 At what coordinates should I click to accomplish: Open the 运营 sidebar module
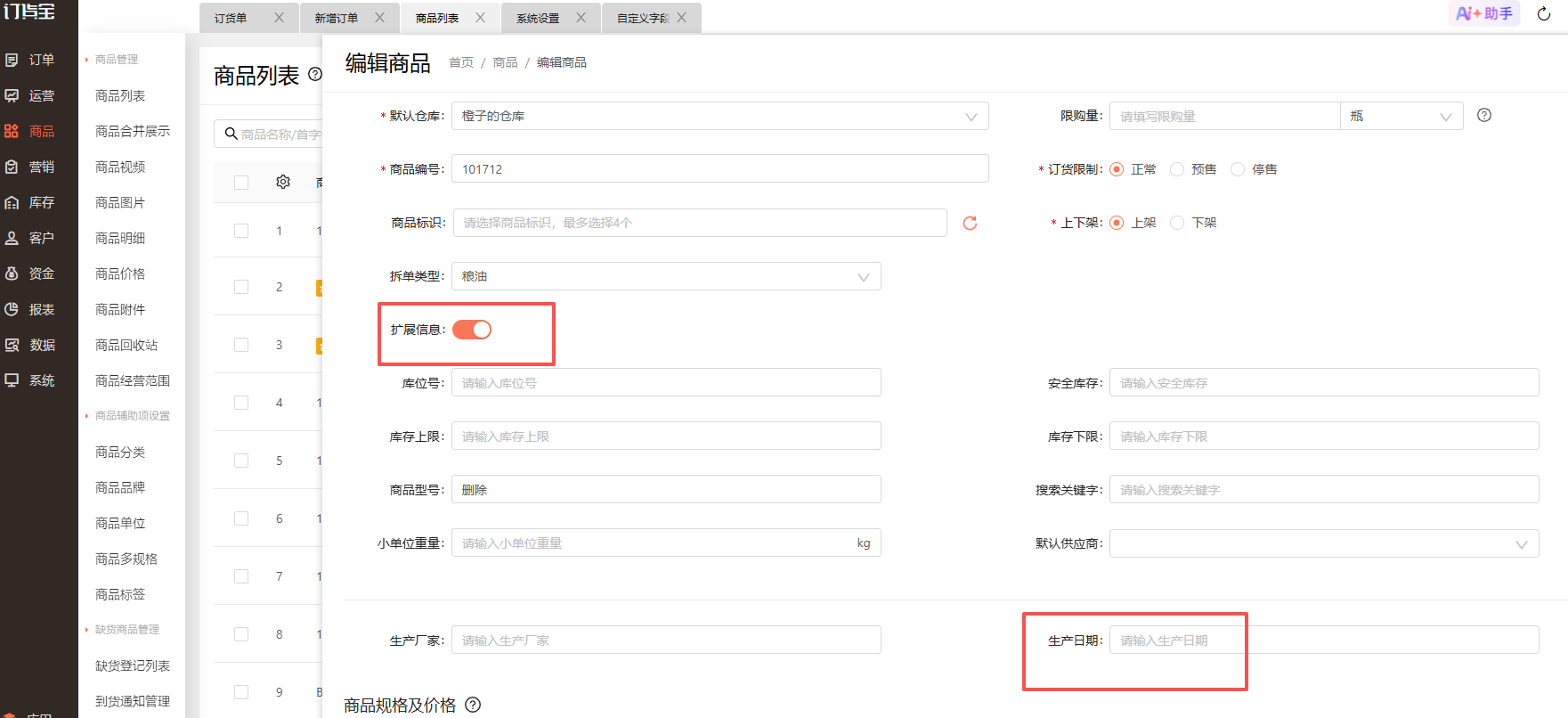[30, 95]
